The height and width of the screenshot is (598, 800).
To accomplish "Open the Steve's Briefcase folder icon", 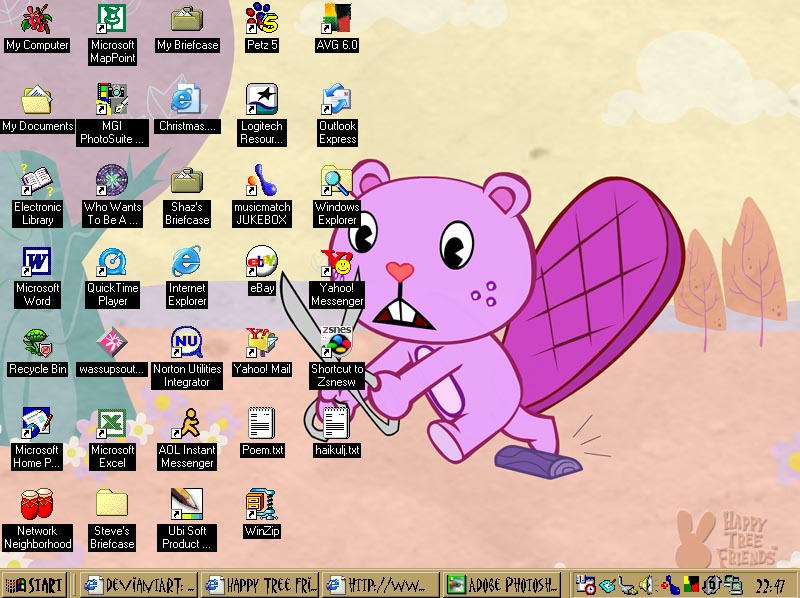I will (112, 504).
